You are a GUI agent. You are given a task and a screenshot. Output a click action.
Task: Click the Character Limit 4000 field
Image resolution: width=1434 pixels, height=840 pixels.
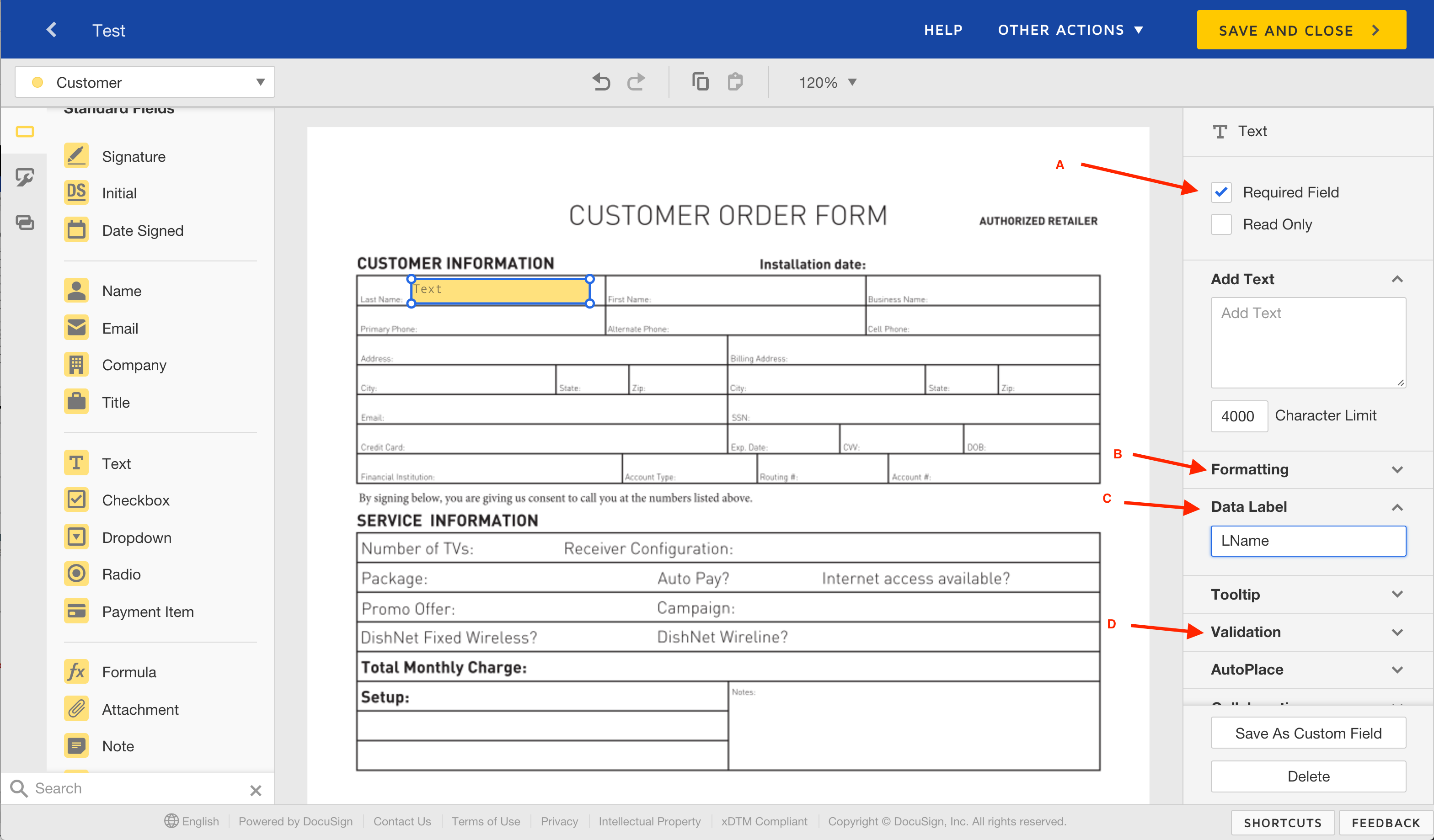(x=1238, y=416)
